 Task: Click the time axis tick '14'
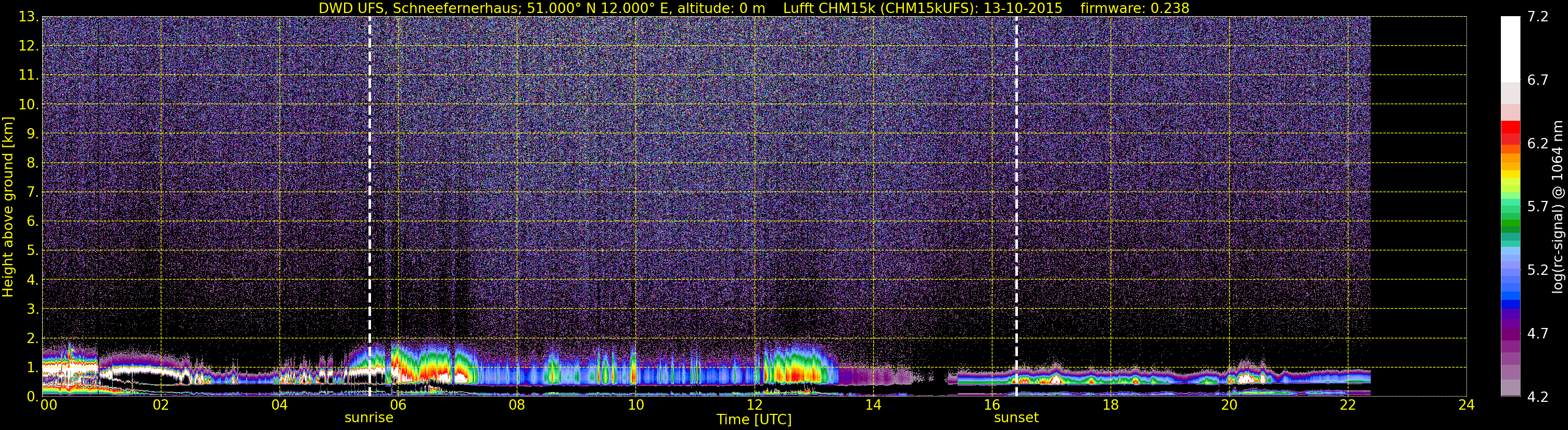coord(873,406)
